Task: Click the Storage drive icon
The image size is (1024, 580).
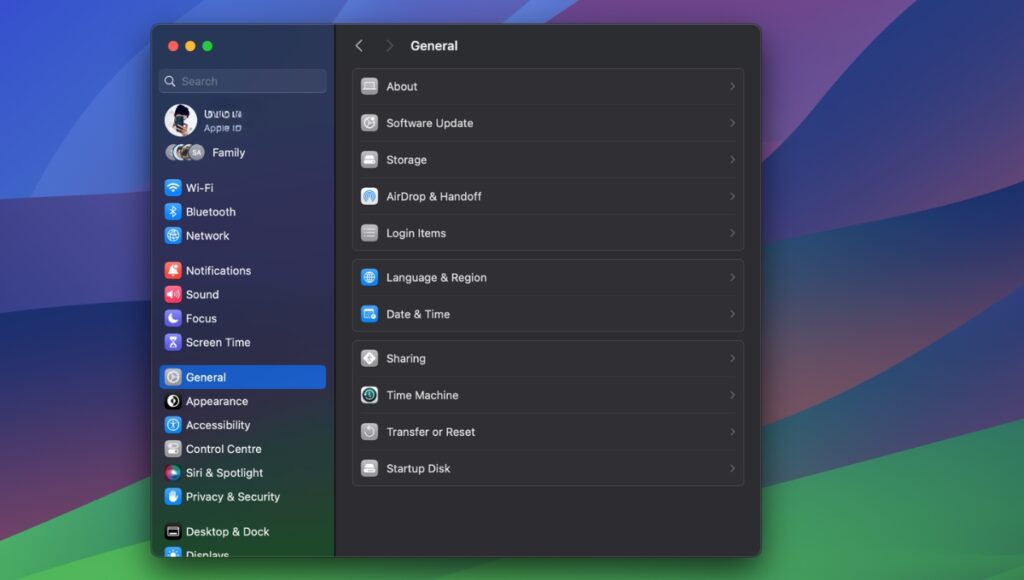Action: [x=370, y=159]
